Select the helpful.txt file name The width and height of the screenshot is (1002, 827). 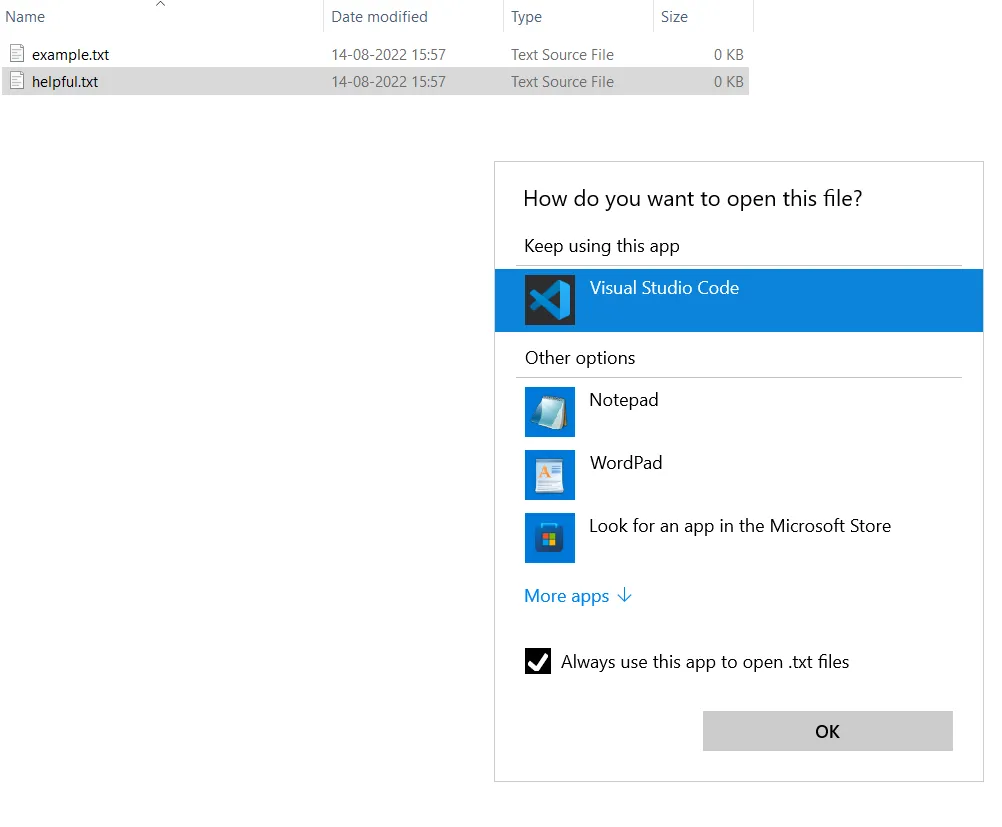point(65,82)
